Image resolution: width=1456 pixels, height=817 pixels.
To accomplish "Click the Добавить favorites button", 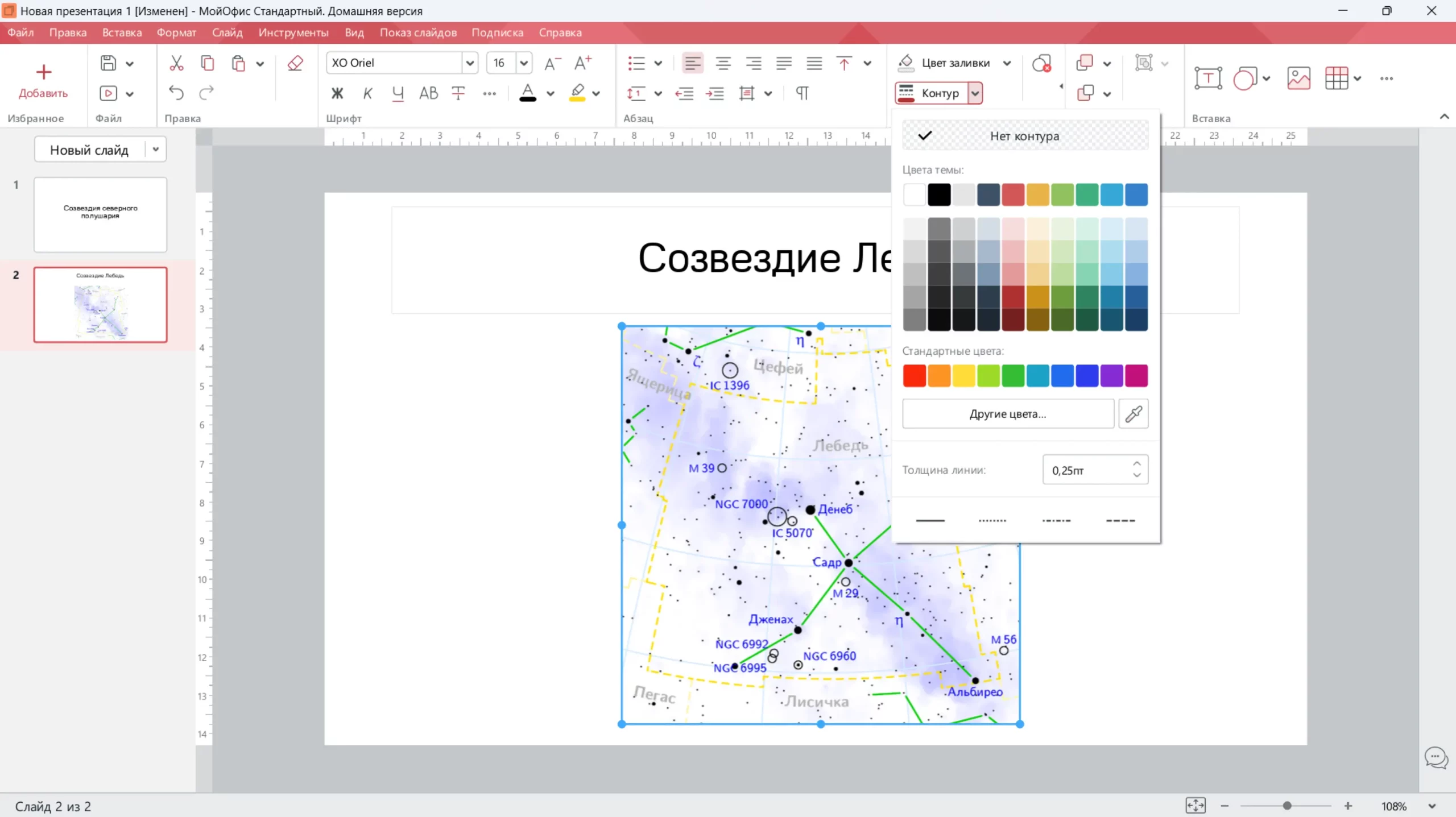I will tap(43, 80).
